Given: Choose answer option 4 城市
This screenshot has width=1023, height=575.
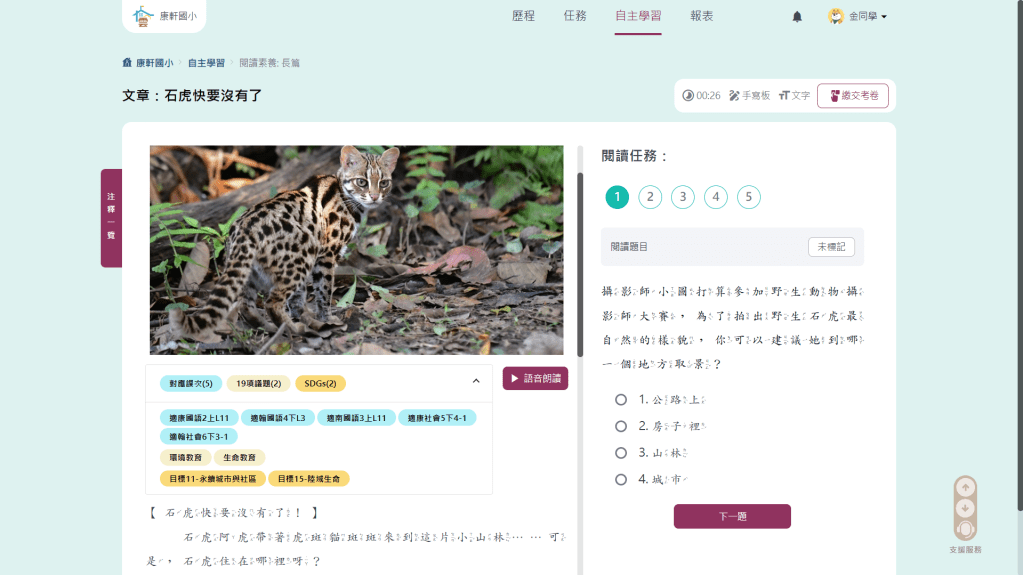Looking at the screenshot, I should point(621,480).
